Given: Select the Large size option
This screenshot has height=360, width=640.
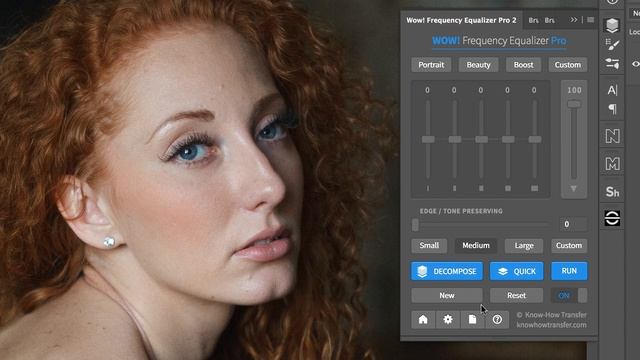Looking at the screenshot, I should [524, 246].
